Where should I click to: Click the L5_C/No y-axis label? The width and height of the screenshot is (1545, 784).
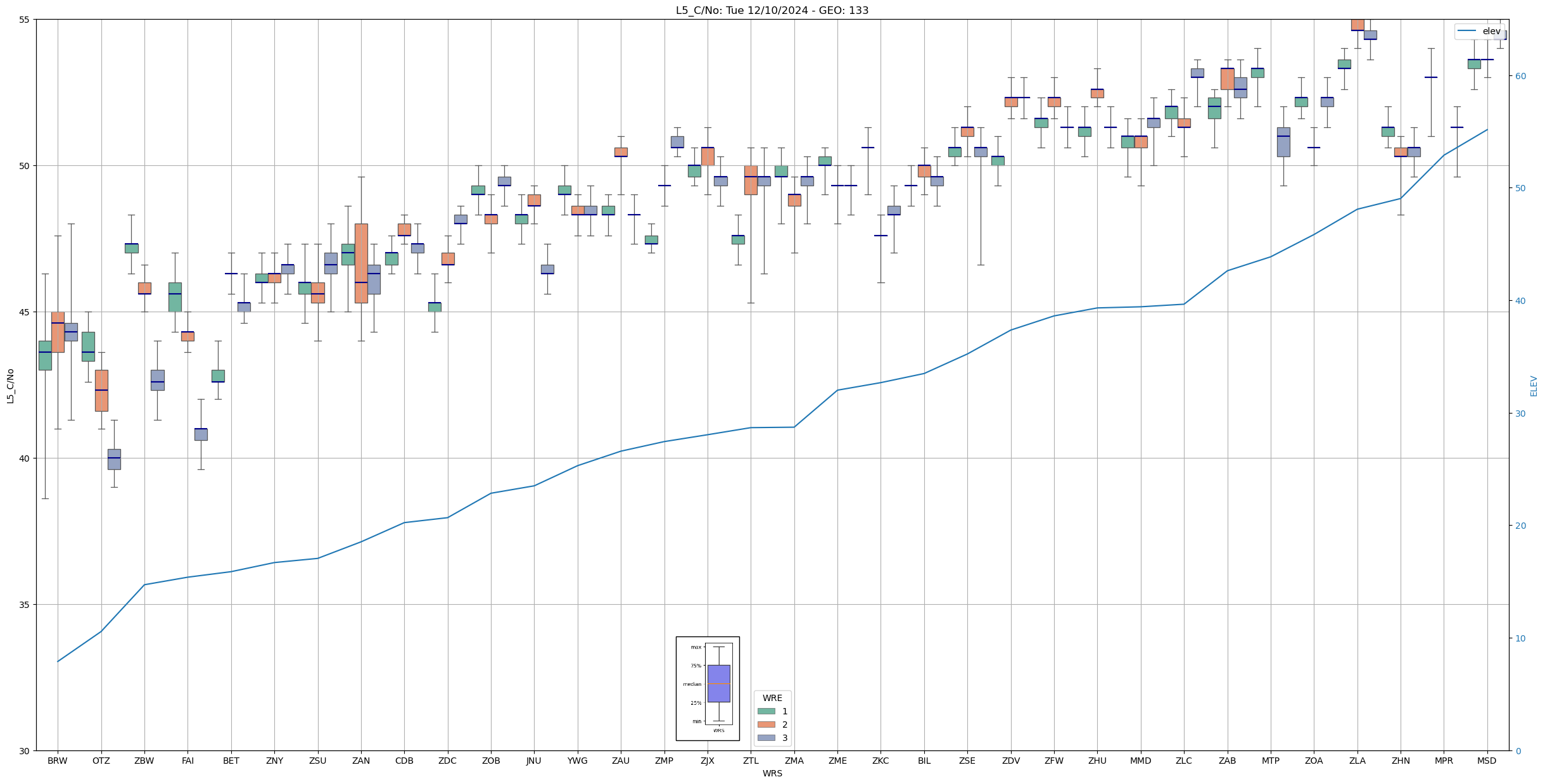[x=10, y=386]
